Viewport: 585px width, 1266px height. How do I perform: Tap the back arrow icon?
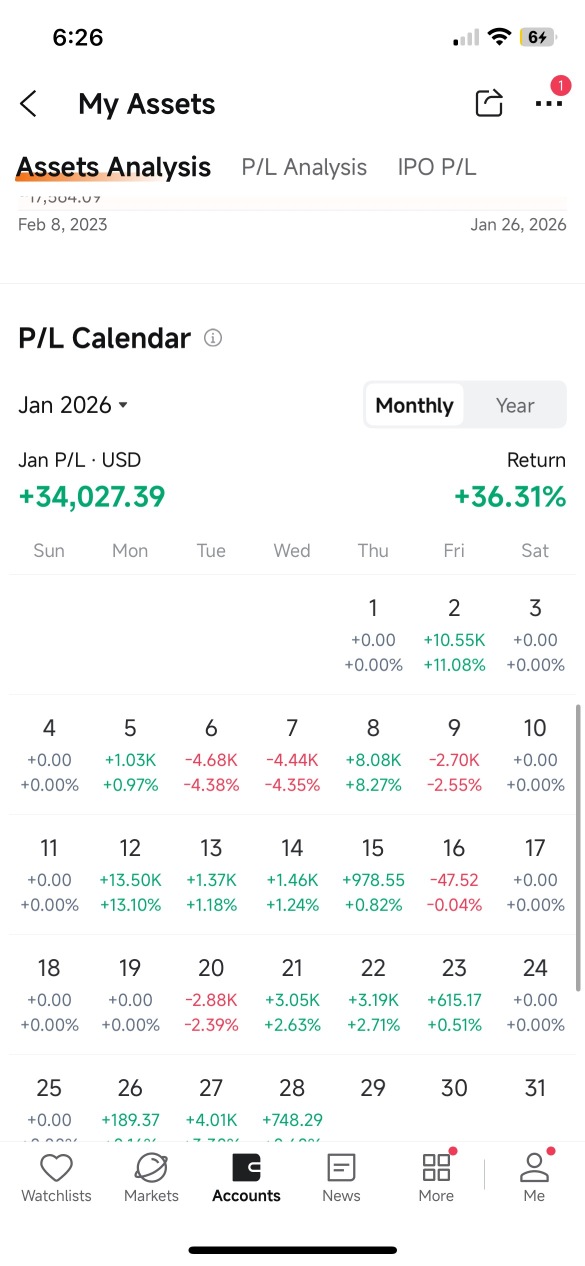tap(28, 103)
